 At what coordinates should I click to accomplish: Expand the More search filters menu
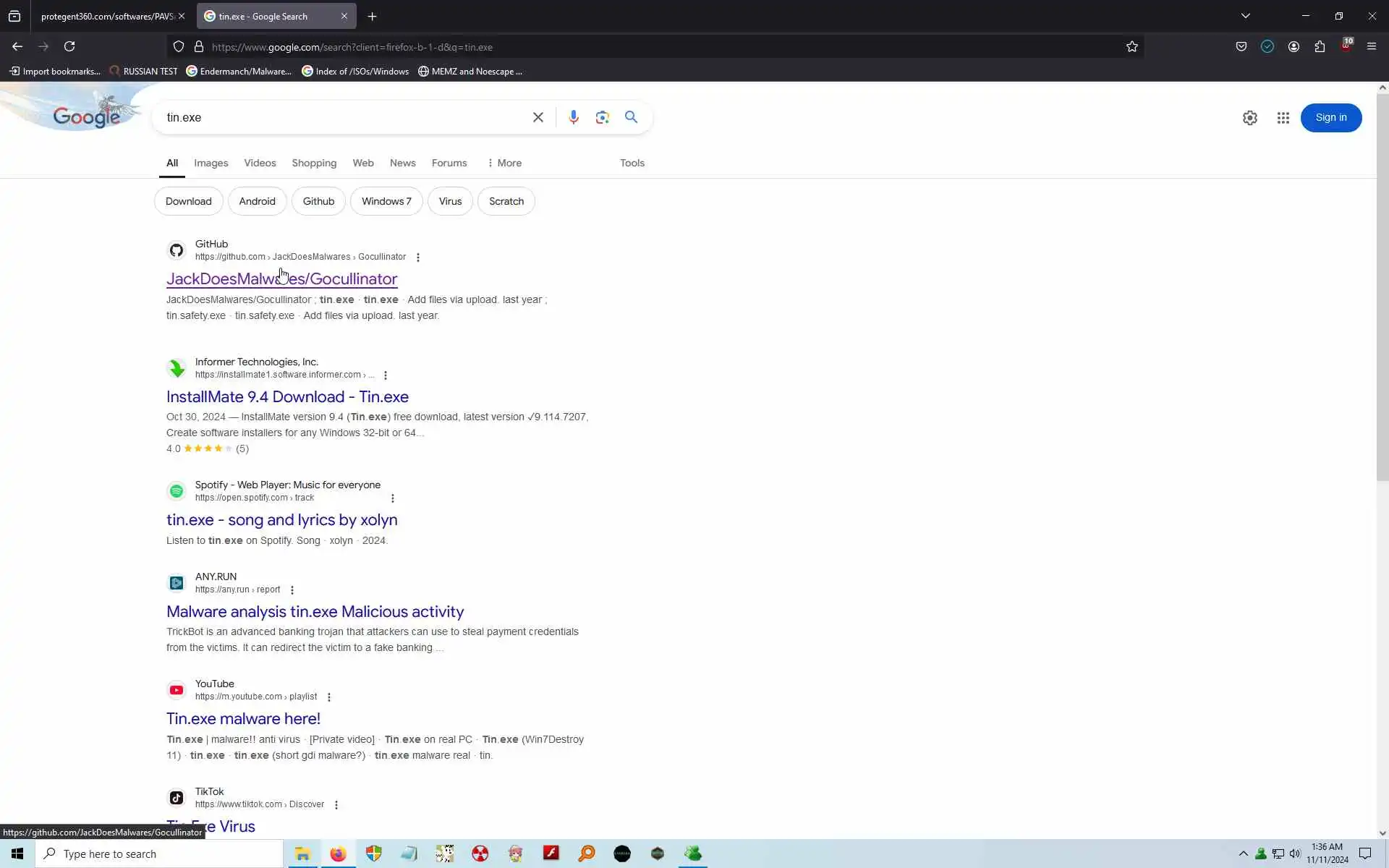504,163
